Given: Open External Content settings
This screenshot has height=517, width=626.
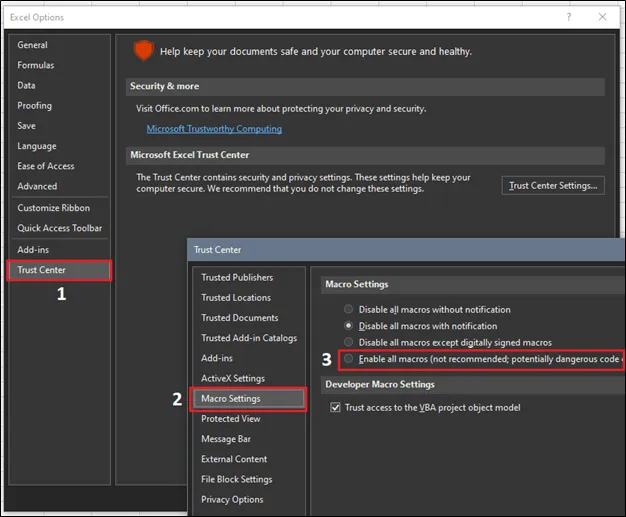Looking at the screenshot, I should (234, 459).
